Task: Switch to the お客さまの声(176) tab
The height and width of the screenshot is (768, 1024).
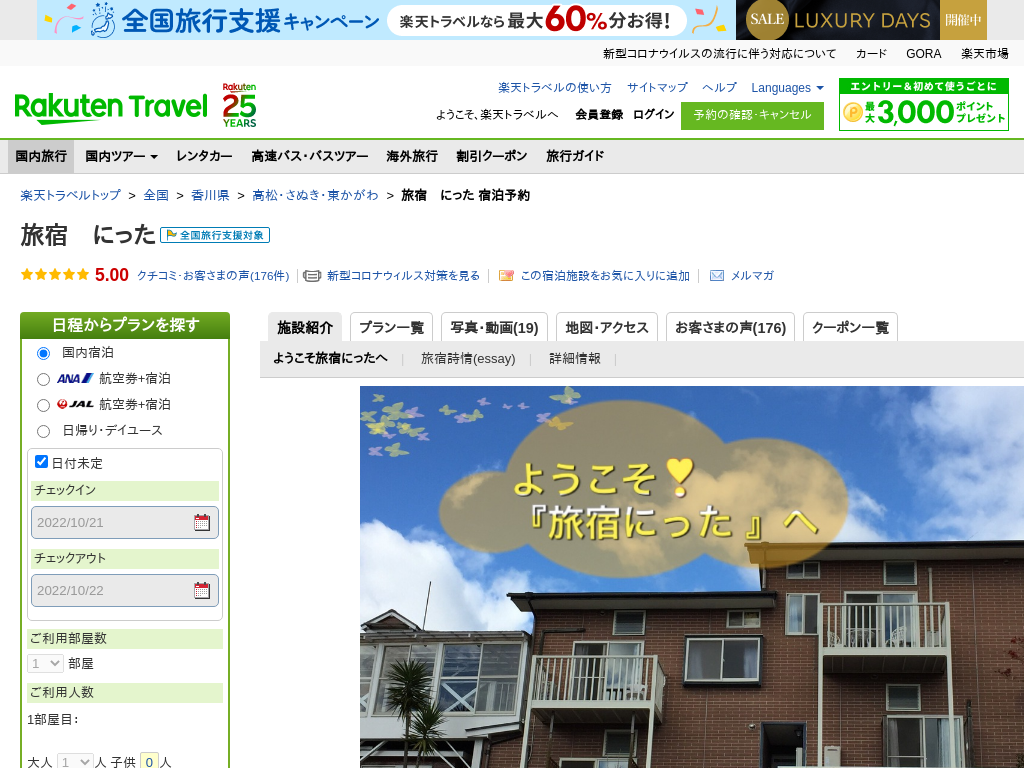Action: click(730, 327)
